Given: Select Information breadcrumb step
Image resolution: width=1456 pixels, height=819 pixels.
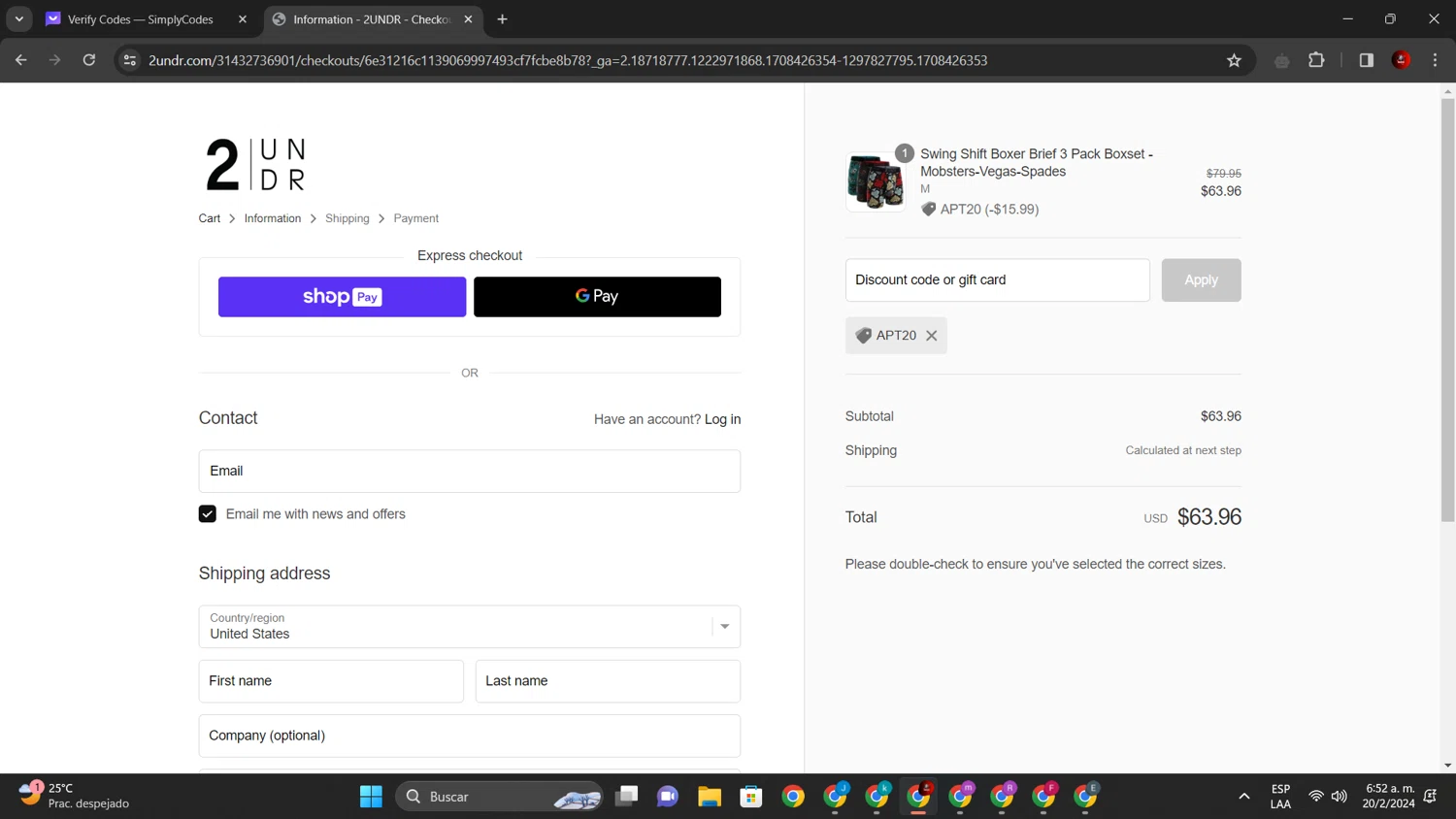Looking at the screenshot, I should pyautogui.click(x=273, y=218).
